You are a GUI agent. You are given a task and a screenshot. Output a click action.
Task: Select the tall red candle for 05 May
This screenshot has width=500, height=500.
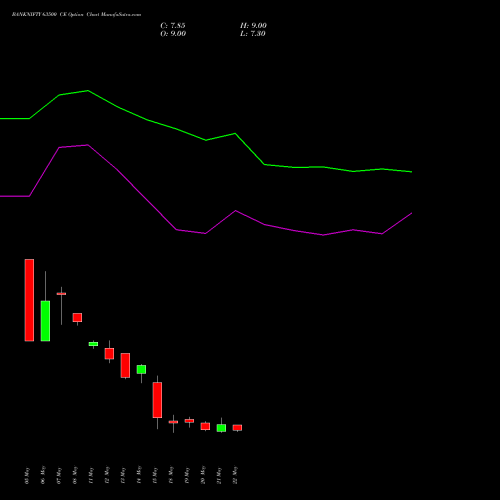(29, 300)
